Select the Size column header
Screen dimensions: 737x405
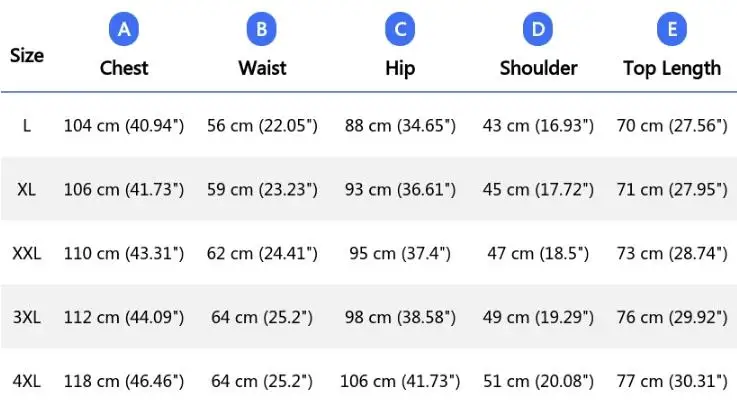tap(27, 55)
